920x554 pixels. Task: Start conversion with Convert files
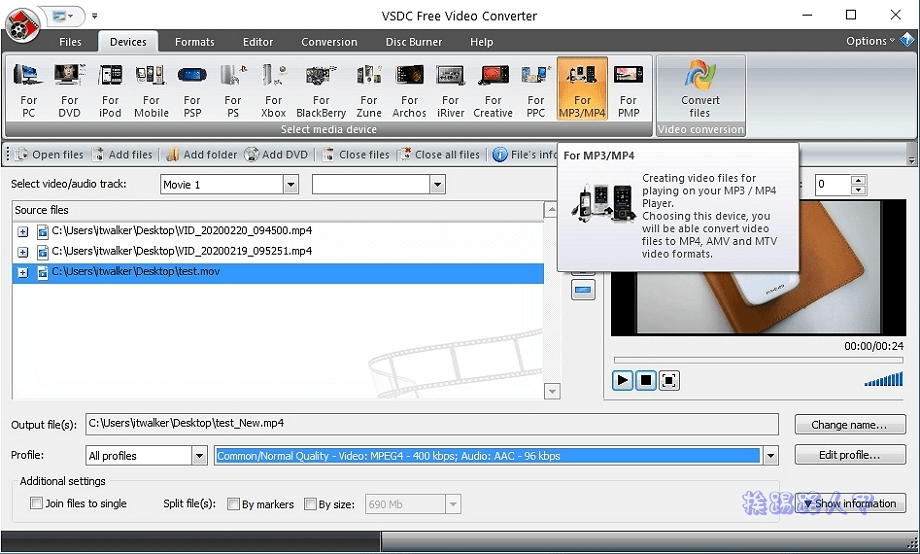click(700, 90)
